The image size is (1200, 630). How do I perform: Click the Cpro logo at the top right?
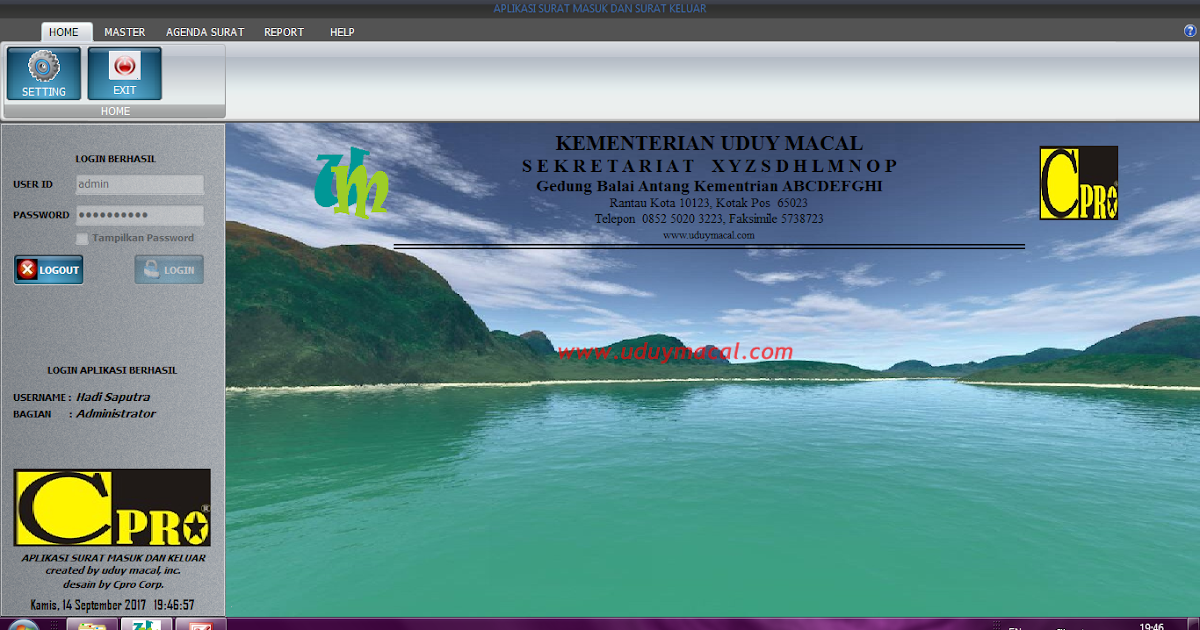1078,183
